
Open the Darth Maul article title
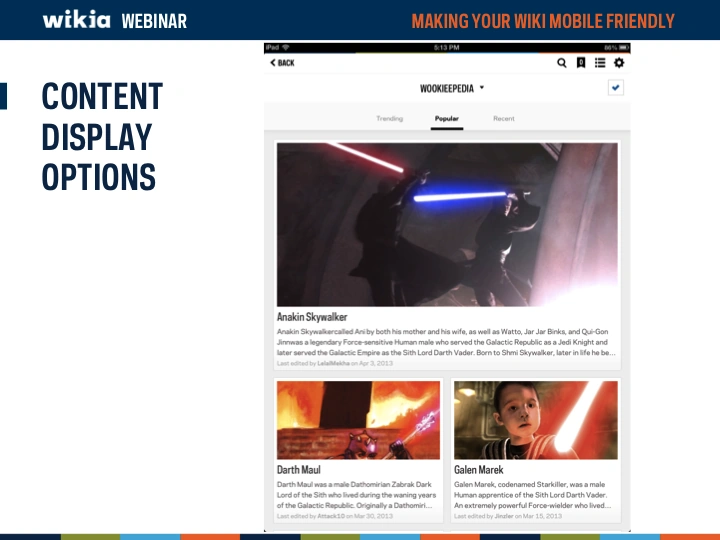(299, 469)
